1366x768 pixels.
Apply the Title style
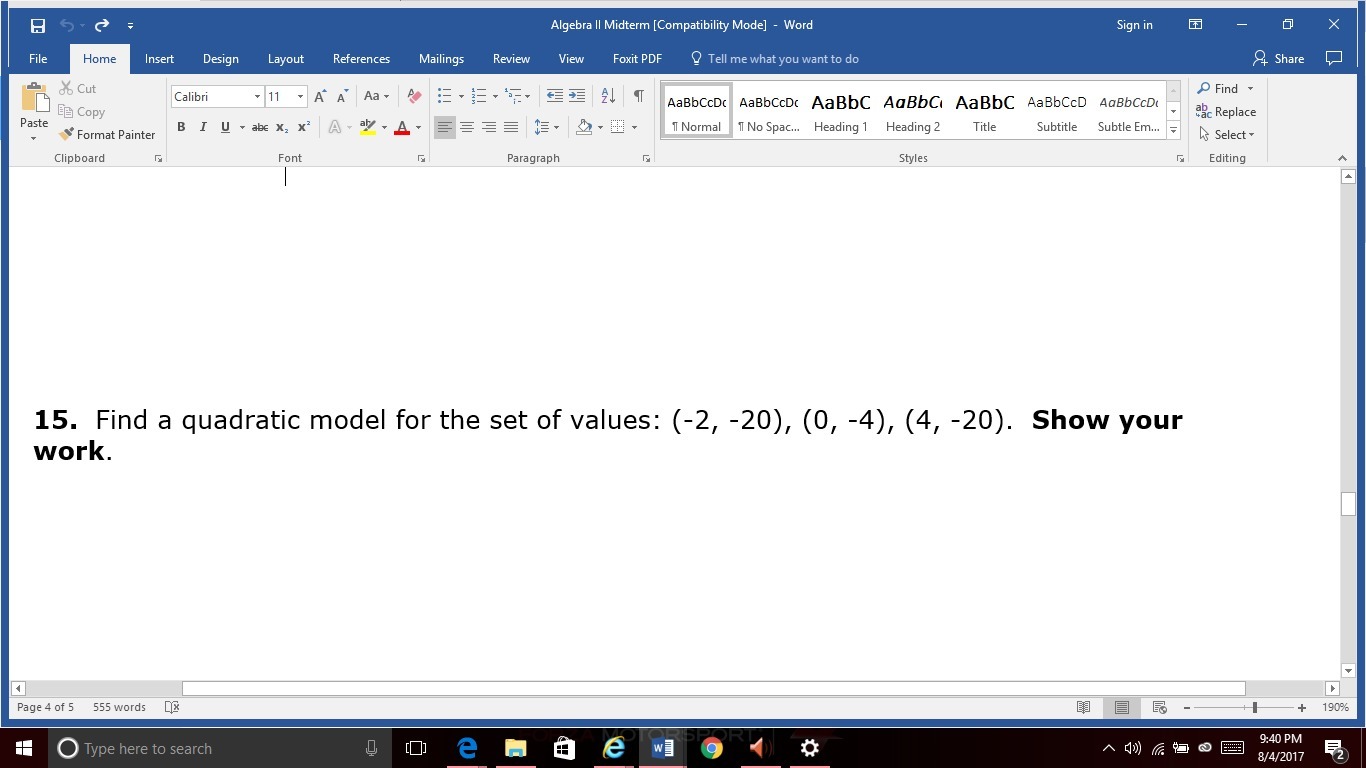[985, 110]
